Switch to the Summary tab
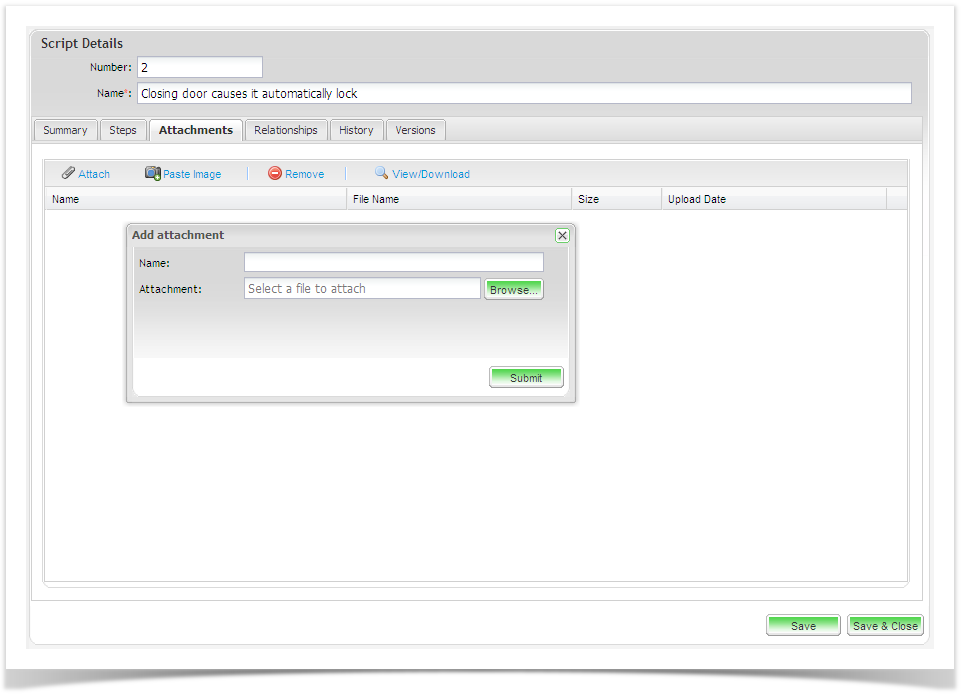The image size is (968, 698). [x=65, y=130]
